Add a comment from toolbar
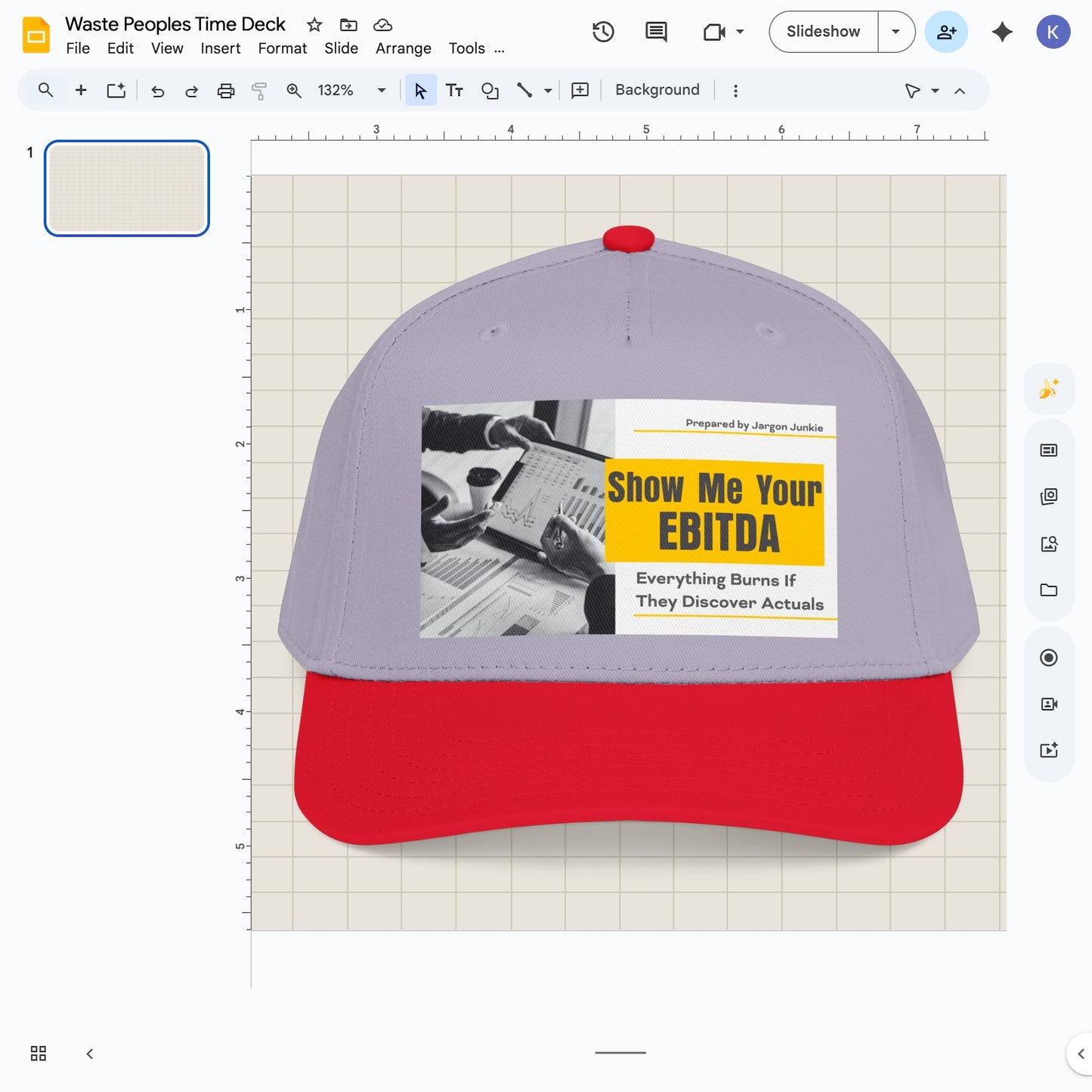Screen dimensions: 1092x1092 tap(580, 91)
